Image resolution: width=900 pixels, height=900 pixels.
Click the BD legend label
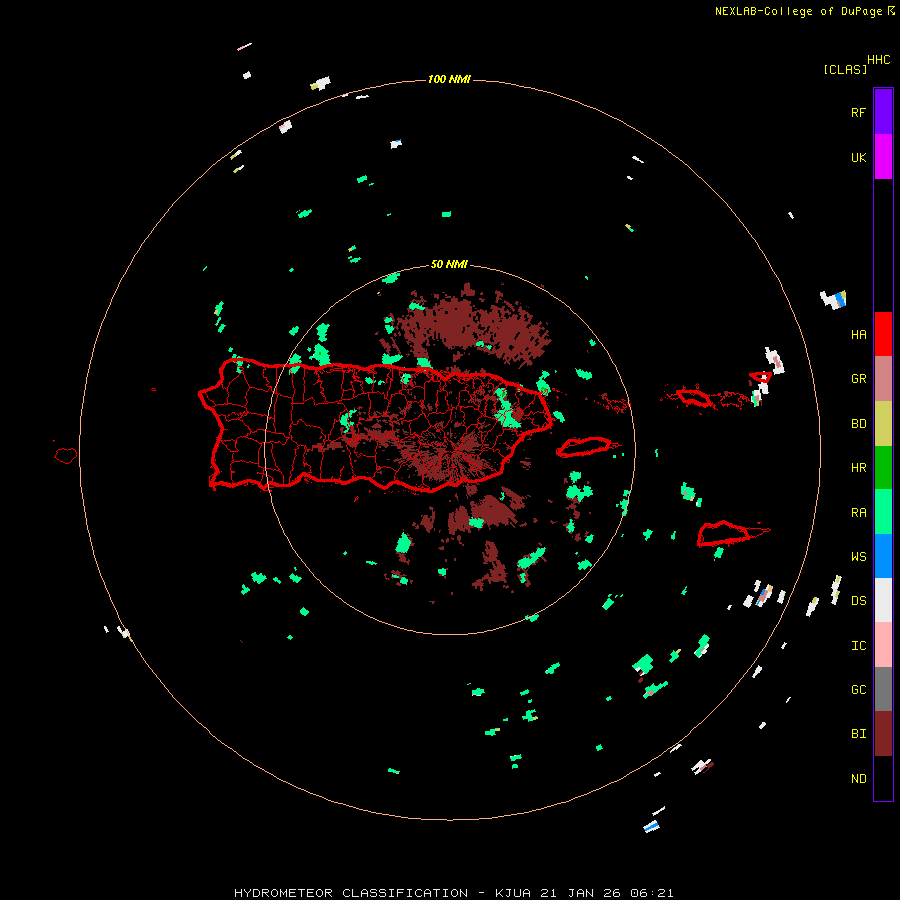(858, 424)
